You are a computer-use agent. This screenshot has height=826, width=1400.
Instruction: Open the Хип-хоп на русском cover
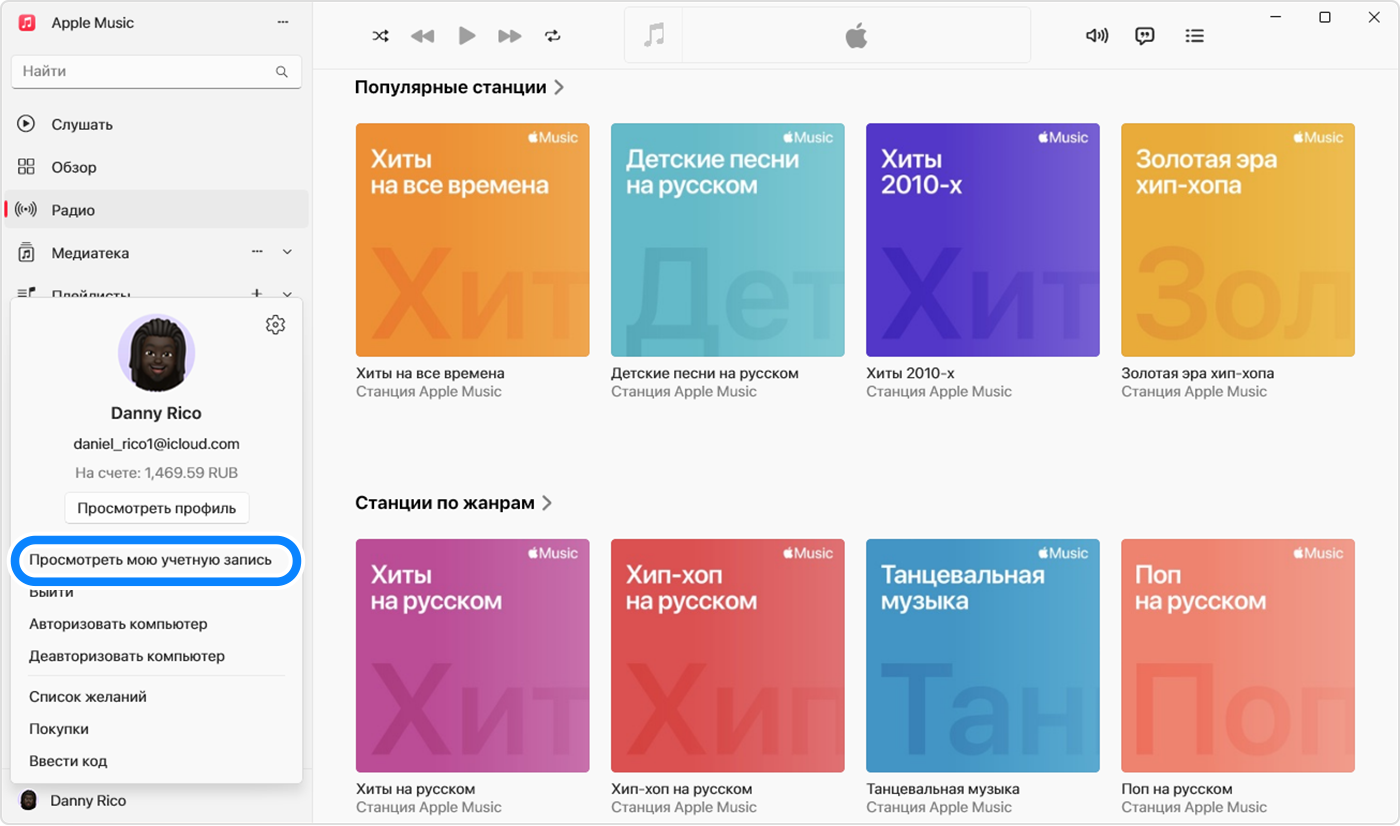[728, 656]
